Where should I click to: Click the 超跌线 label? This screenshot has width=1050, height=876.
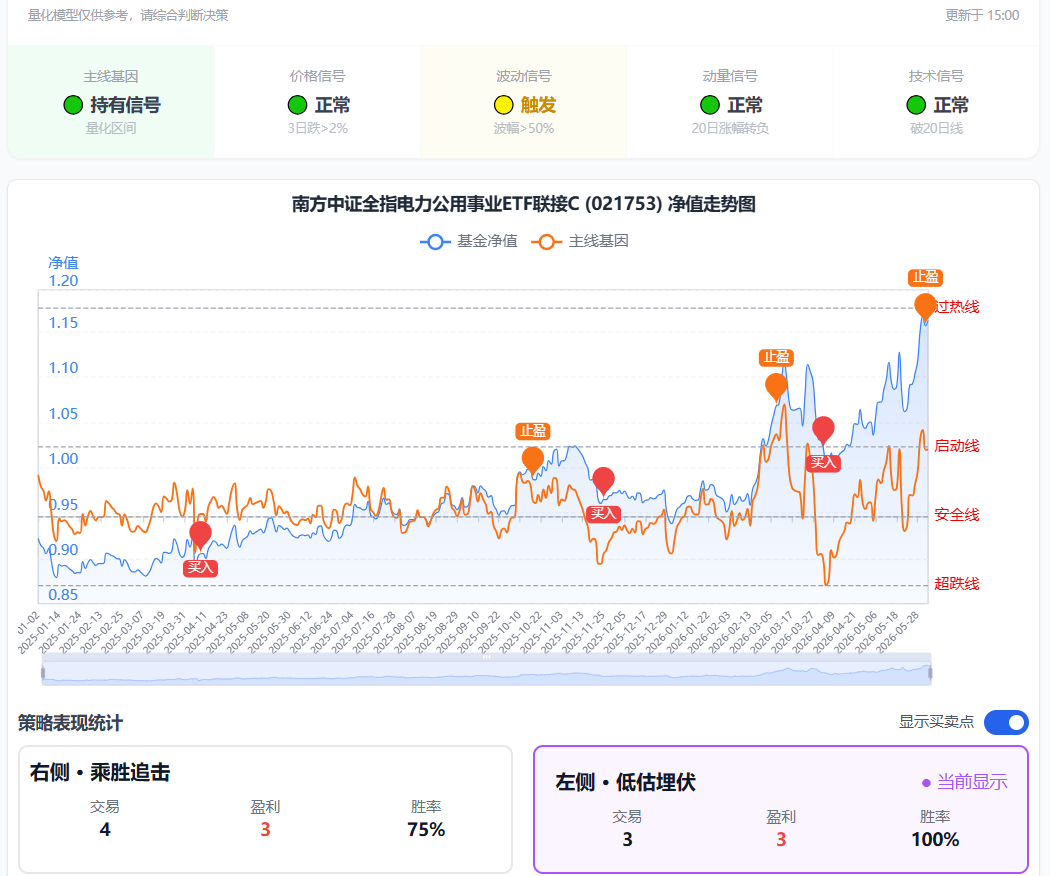pyautogui.click(x=957, y=584)
